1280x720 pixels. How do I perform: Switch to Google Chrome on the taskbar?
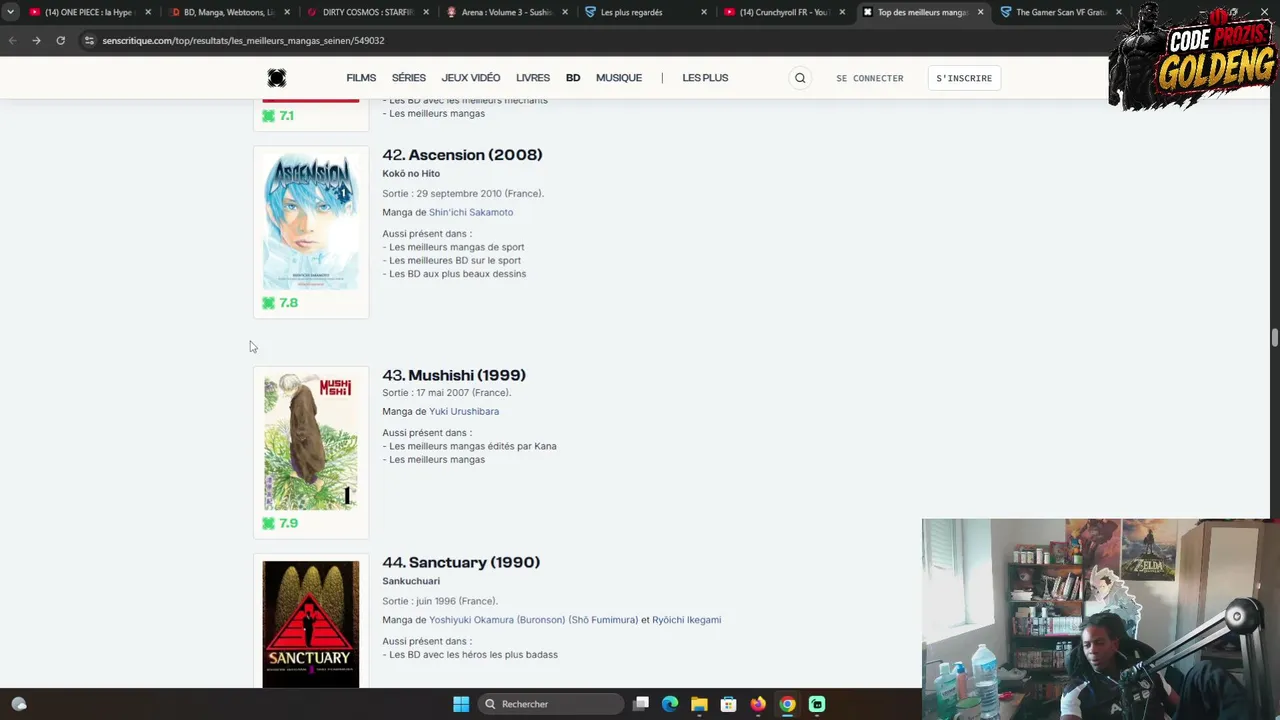click(x=787, y=704)
